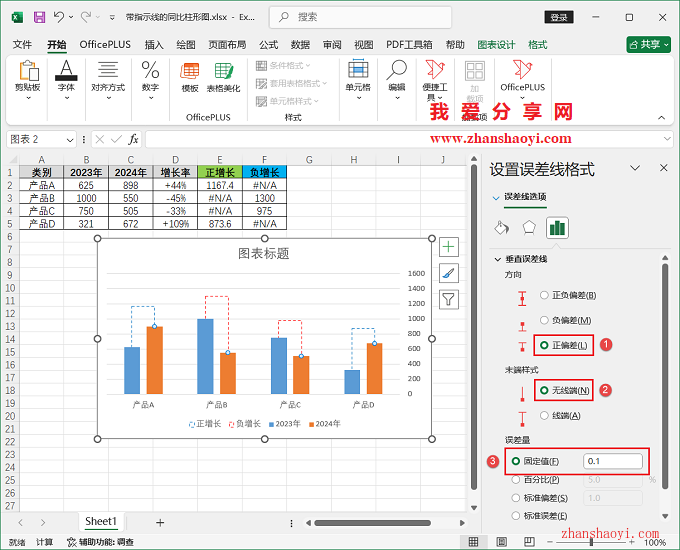Viewport: 680px width, 550px height.
Task: Open the Effects pentagon tab
Action: 529,227
